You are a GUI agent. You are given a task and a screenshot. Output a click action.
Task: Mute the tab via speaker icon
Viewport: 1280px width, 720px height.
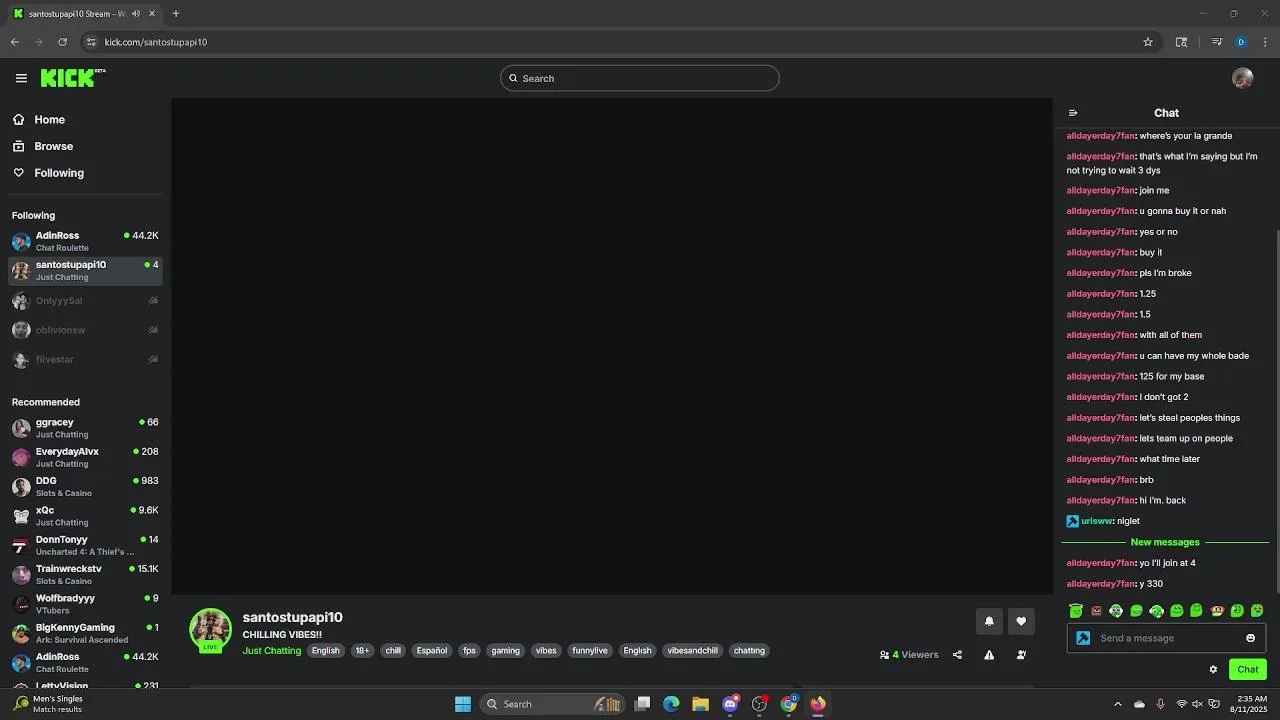pos(136,14)
